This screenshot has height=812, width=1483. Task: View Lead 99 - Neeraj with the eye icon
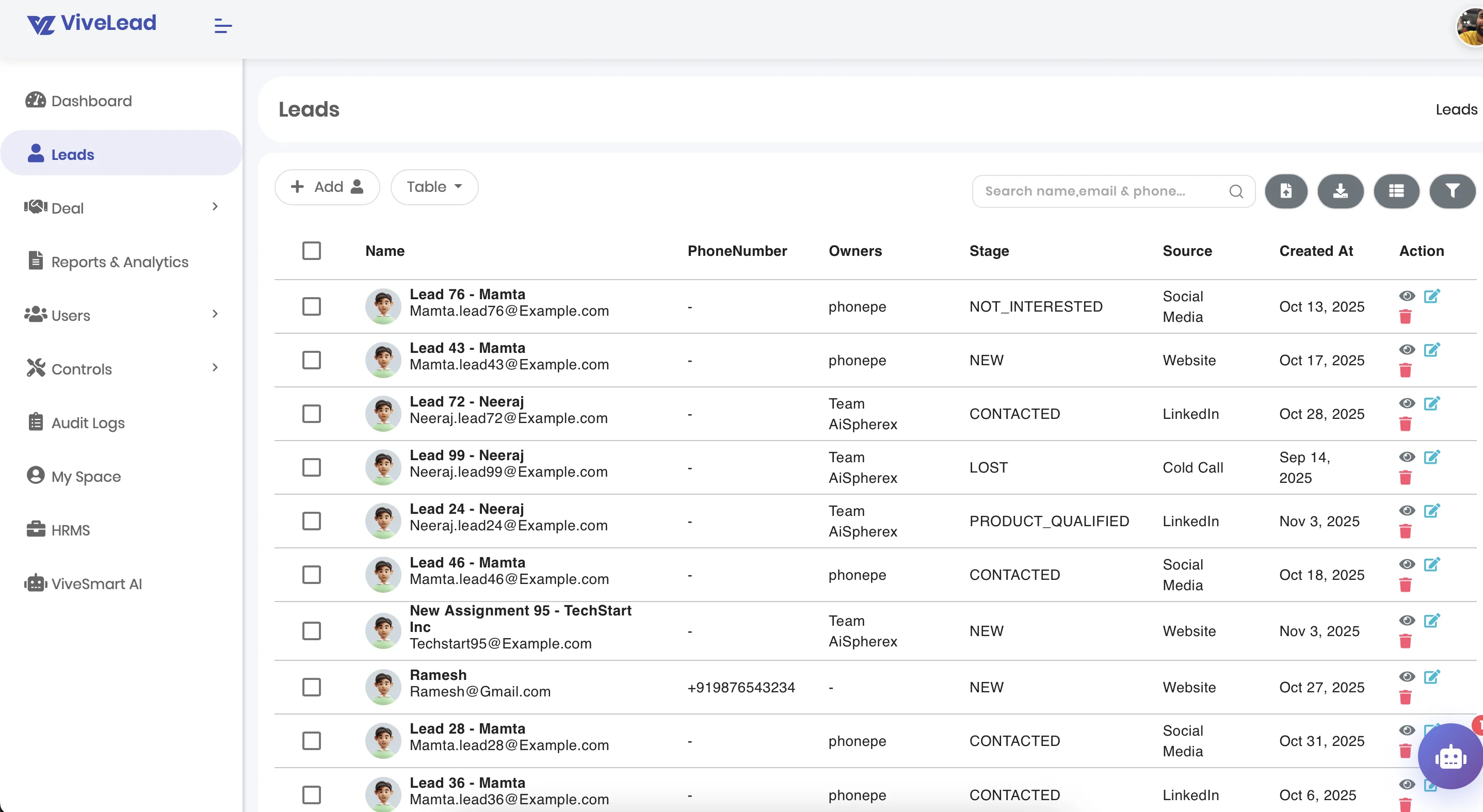1407,457
